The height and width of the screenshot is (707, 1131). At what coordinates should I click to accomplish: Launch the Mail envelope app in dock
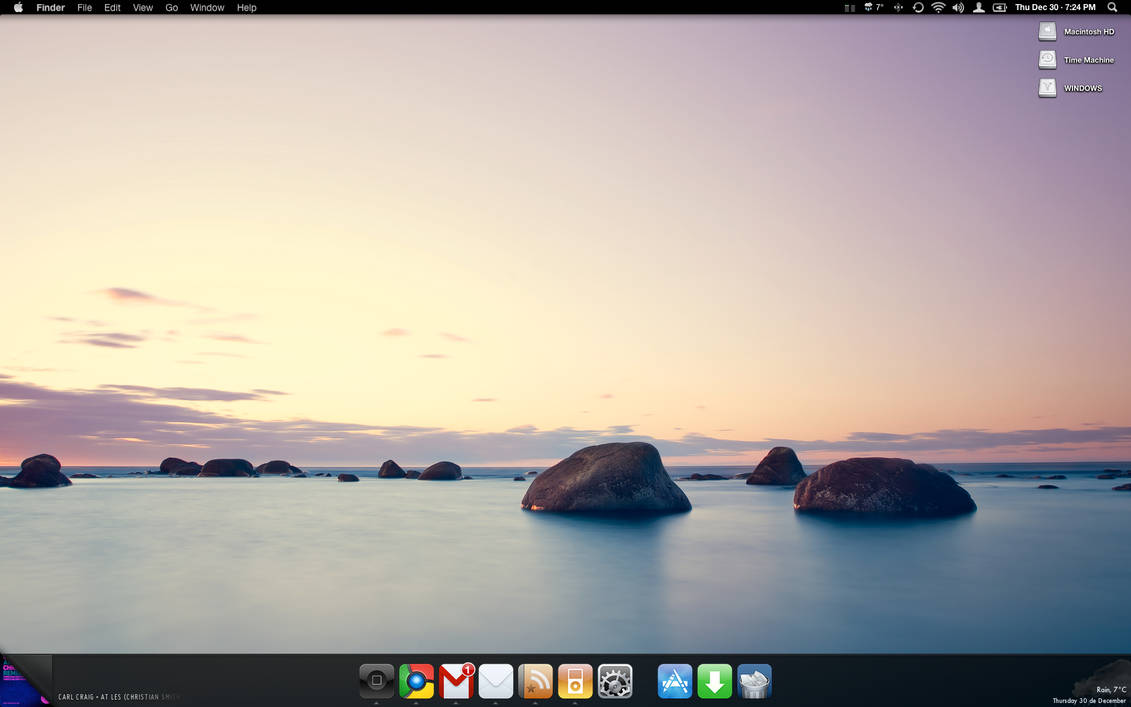pos(495,682)
